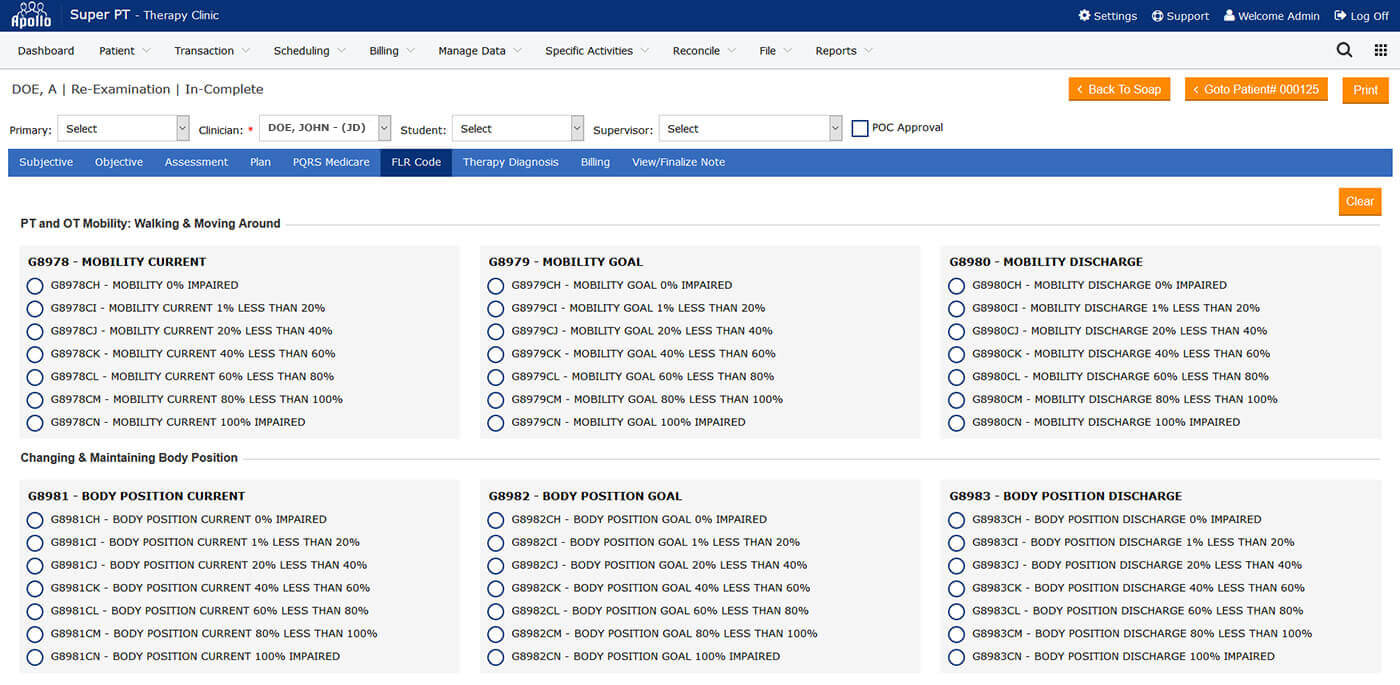This screenshot has height=685, width=1400.
Task: Click the Changing & Maintaining Body Position heading
Action: coord(129,458)
